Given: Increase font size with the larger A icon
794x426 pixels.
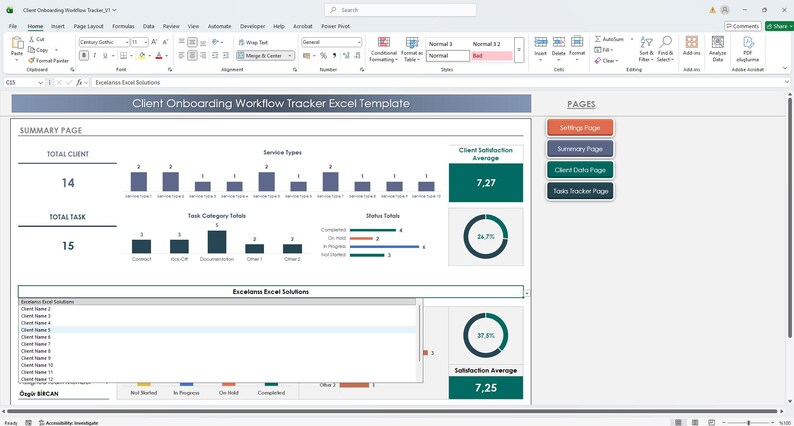Looking at the screenshot, I should [x=154, y=42].
